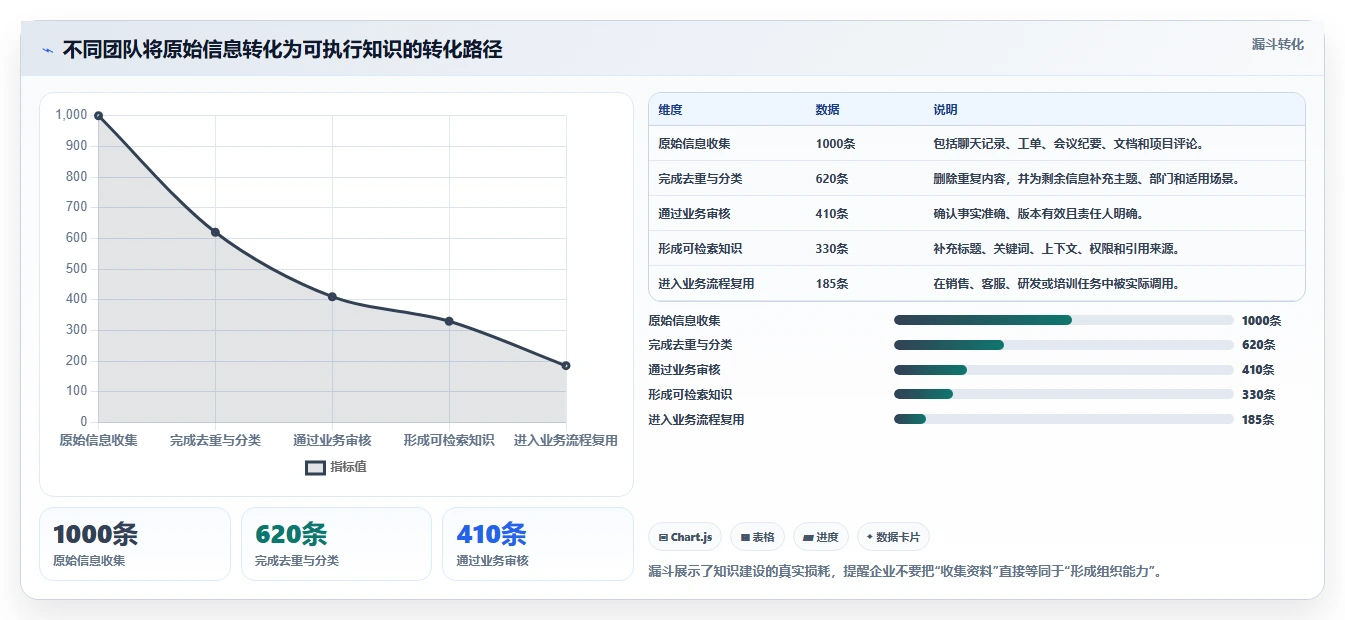
Task: Click the chart data point at 1000 (原始信息收集)
Action: tap(98, 115)
